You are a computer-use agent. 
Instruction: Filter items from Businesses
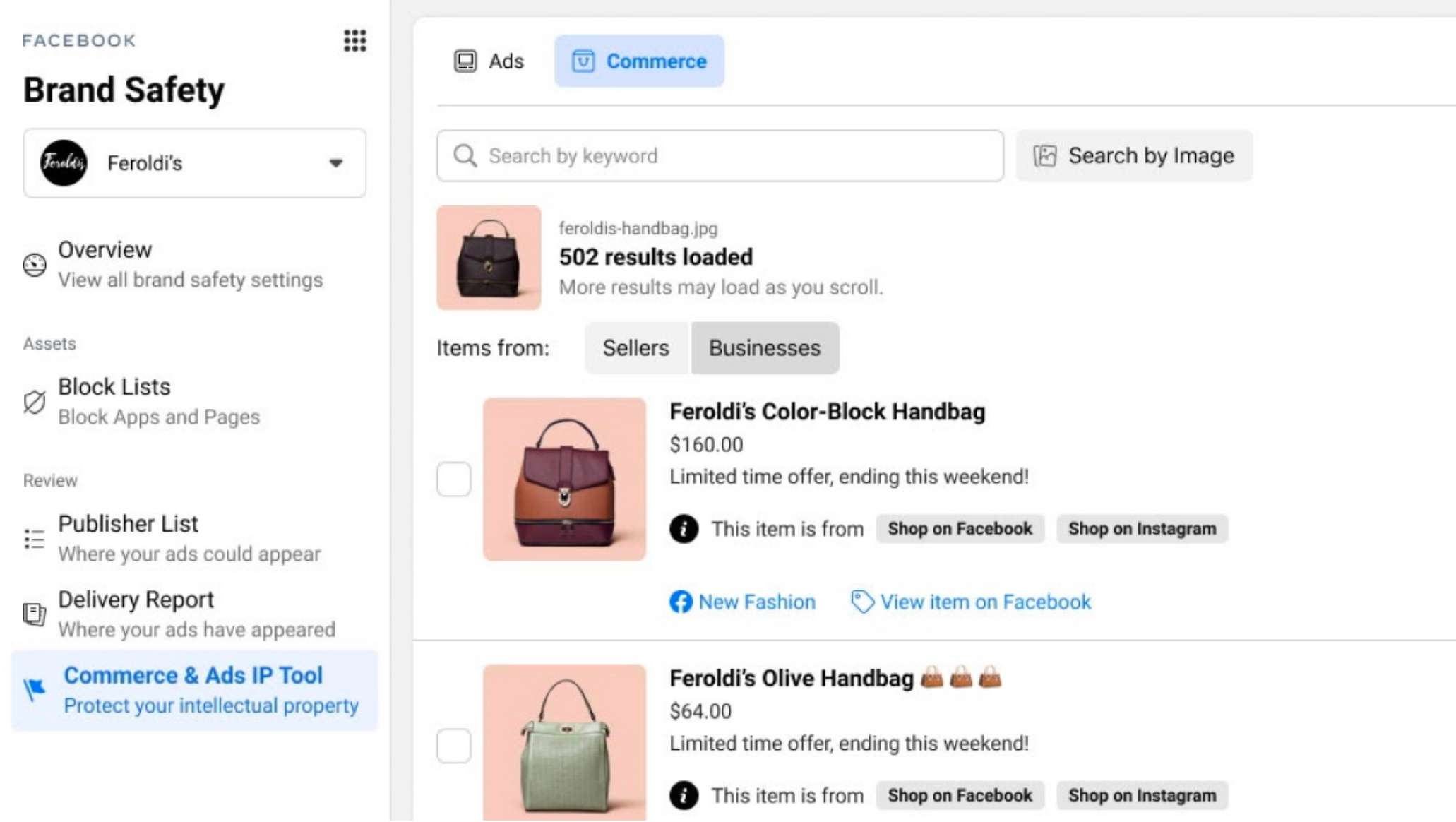point(765,348)
